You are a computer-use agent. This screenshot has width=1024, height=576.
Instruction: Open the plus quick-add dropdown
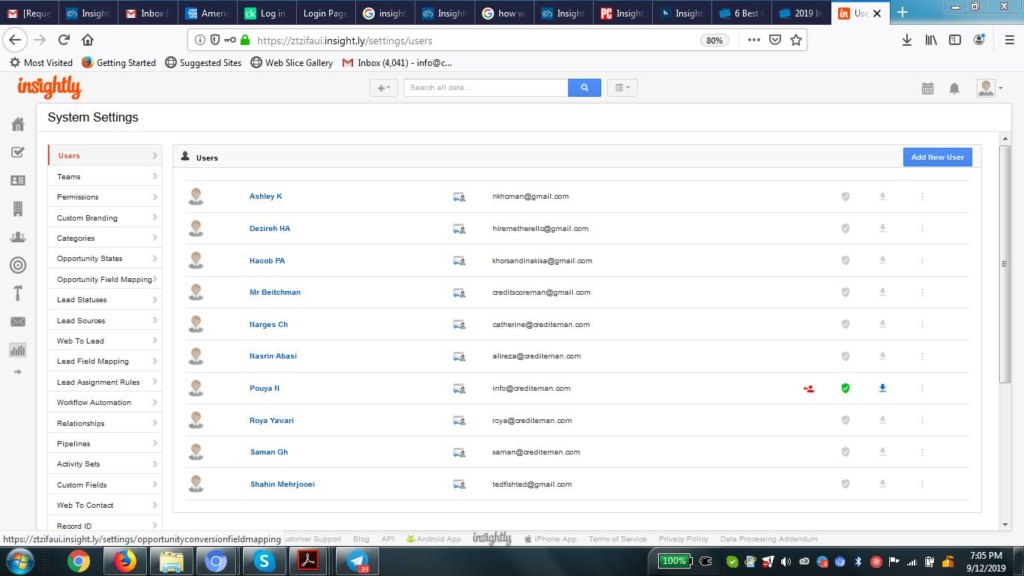click(383, 88)
